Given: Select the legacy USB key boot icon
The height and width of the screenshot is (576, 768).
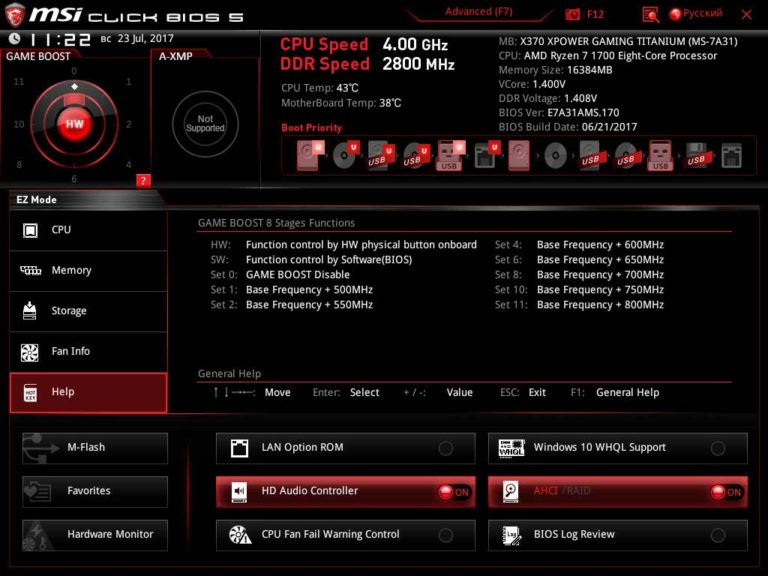Looking at the screenshot, I should point(661,156).
